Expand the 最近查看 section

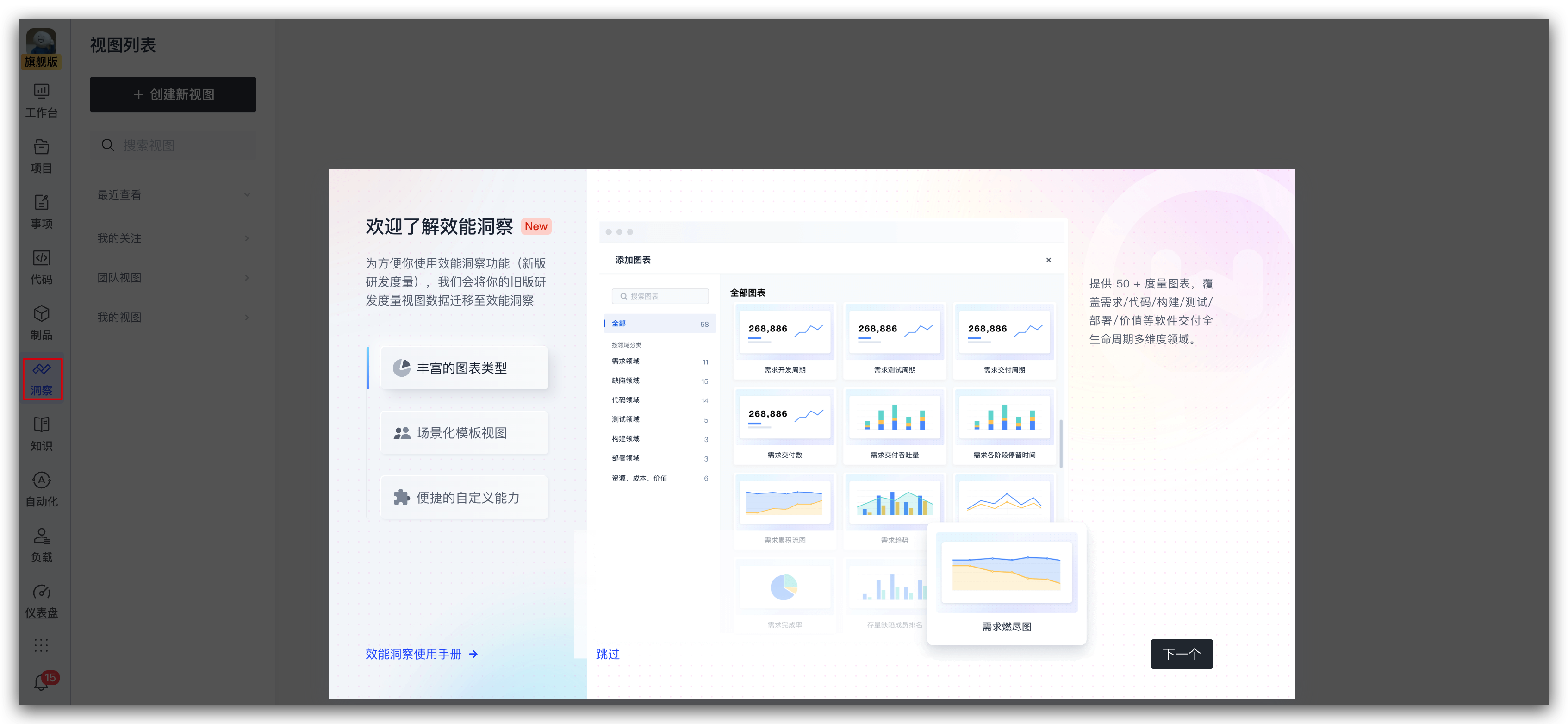tap(174, 195)
